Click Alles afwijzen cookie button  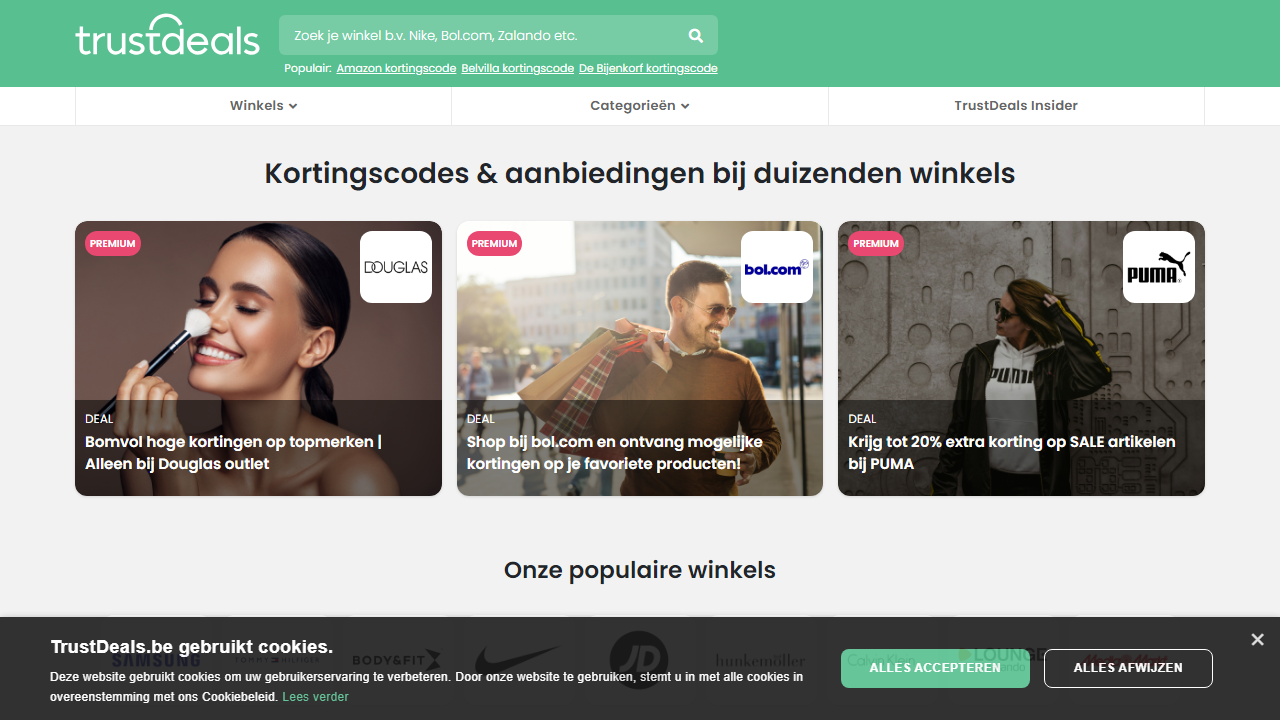coord(1128,668)
